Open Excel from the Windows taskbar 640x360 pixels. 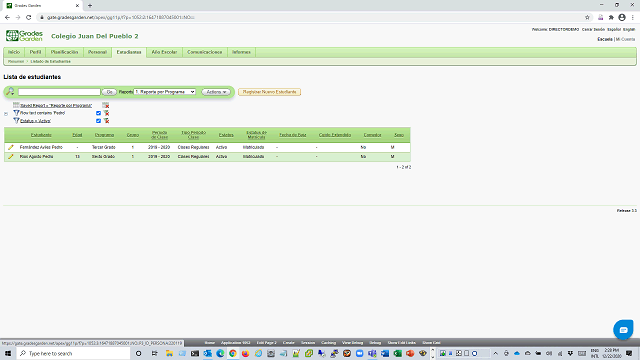point(397,353)
